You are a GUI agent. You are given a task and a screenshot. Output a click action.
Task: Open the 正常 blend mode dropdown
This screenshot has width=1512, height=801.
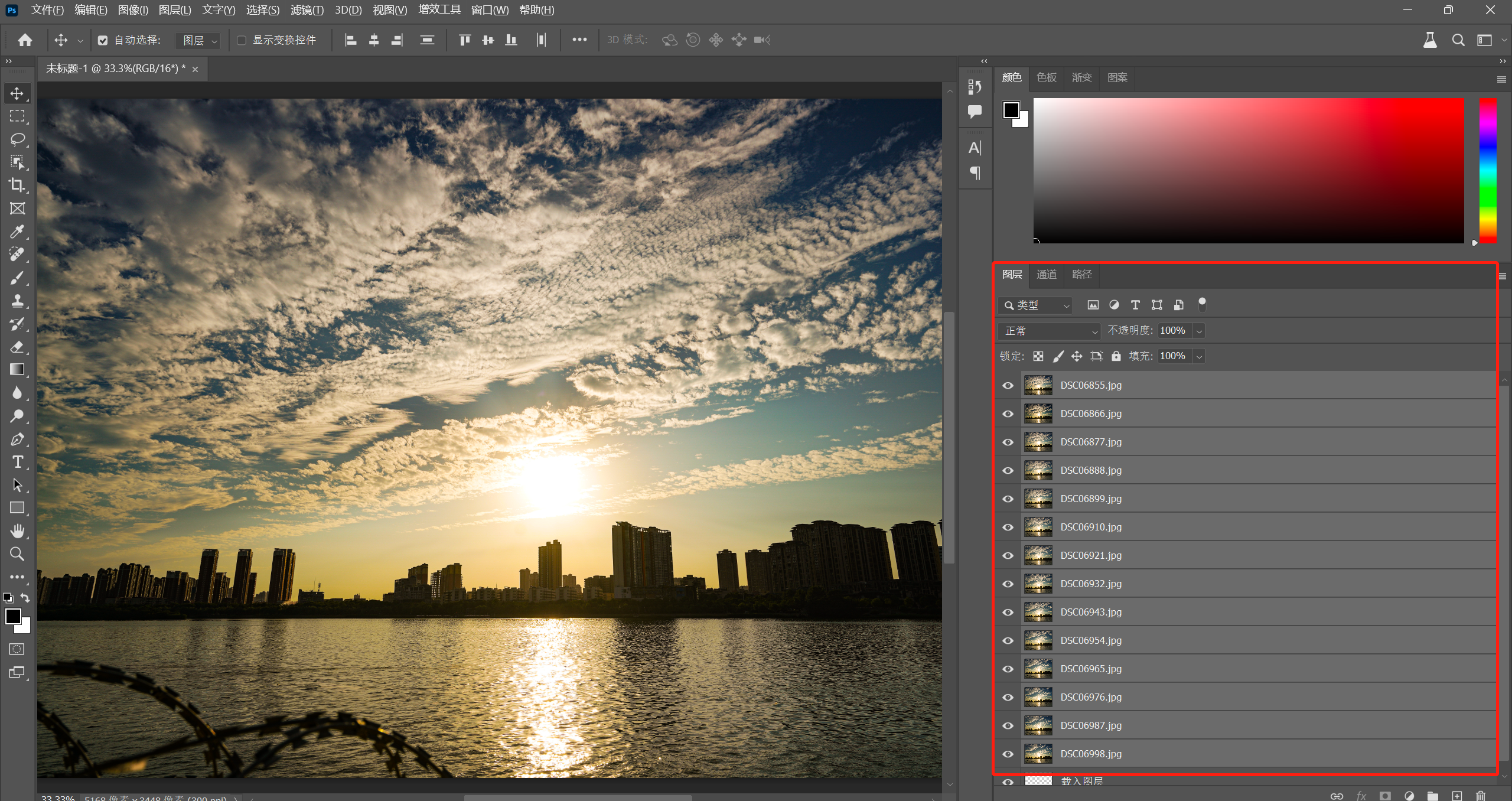[x=1049, y=331]
